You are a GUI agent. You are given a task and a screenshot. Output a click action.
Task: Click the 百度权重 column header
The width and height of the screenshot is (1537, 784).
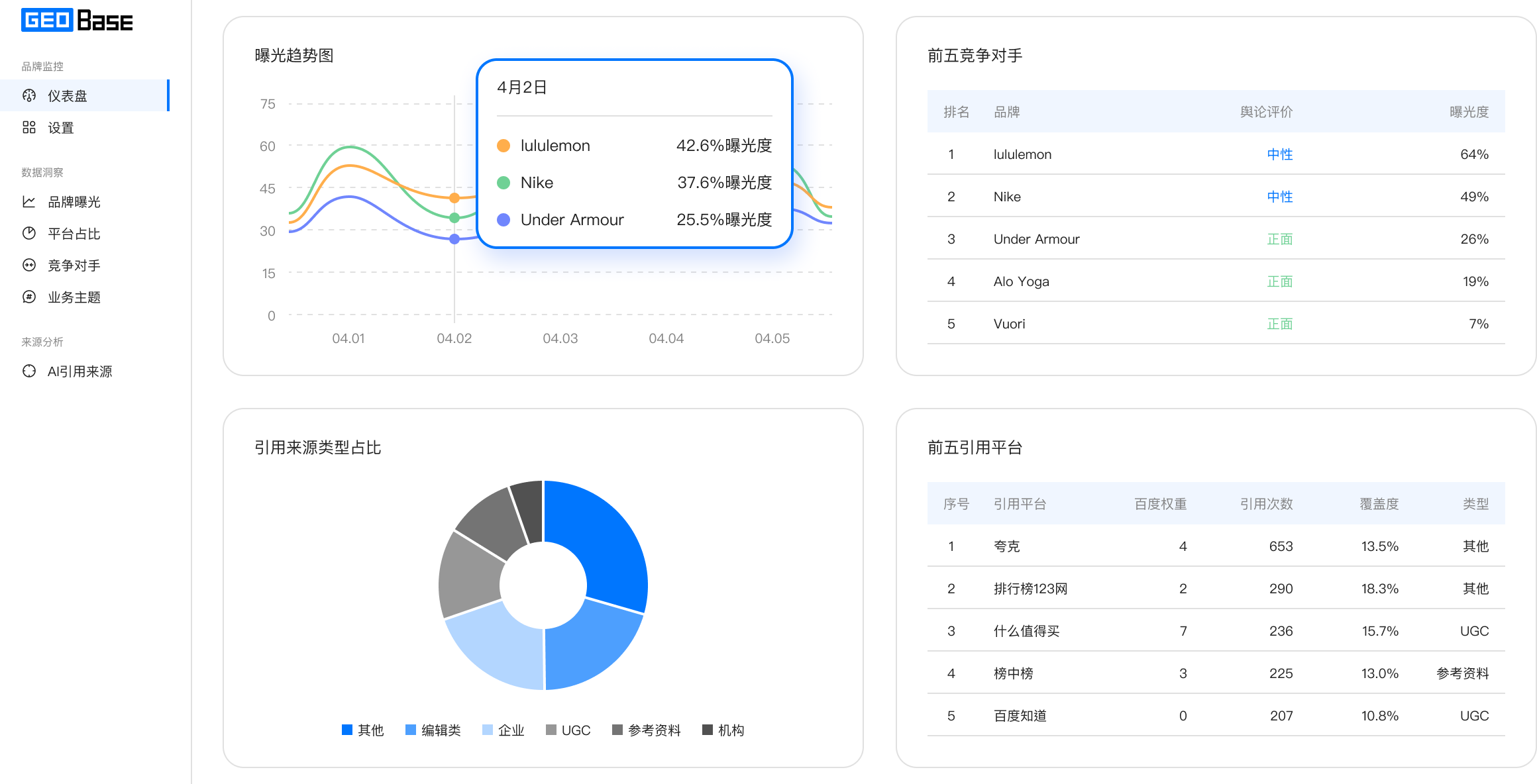click(1161, 504)
